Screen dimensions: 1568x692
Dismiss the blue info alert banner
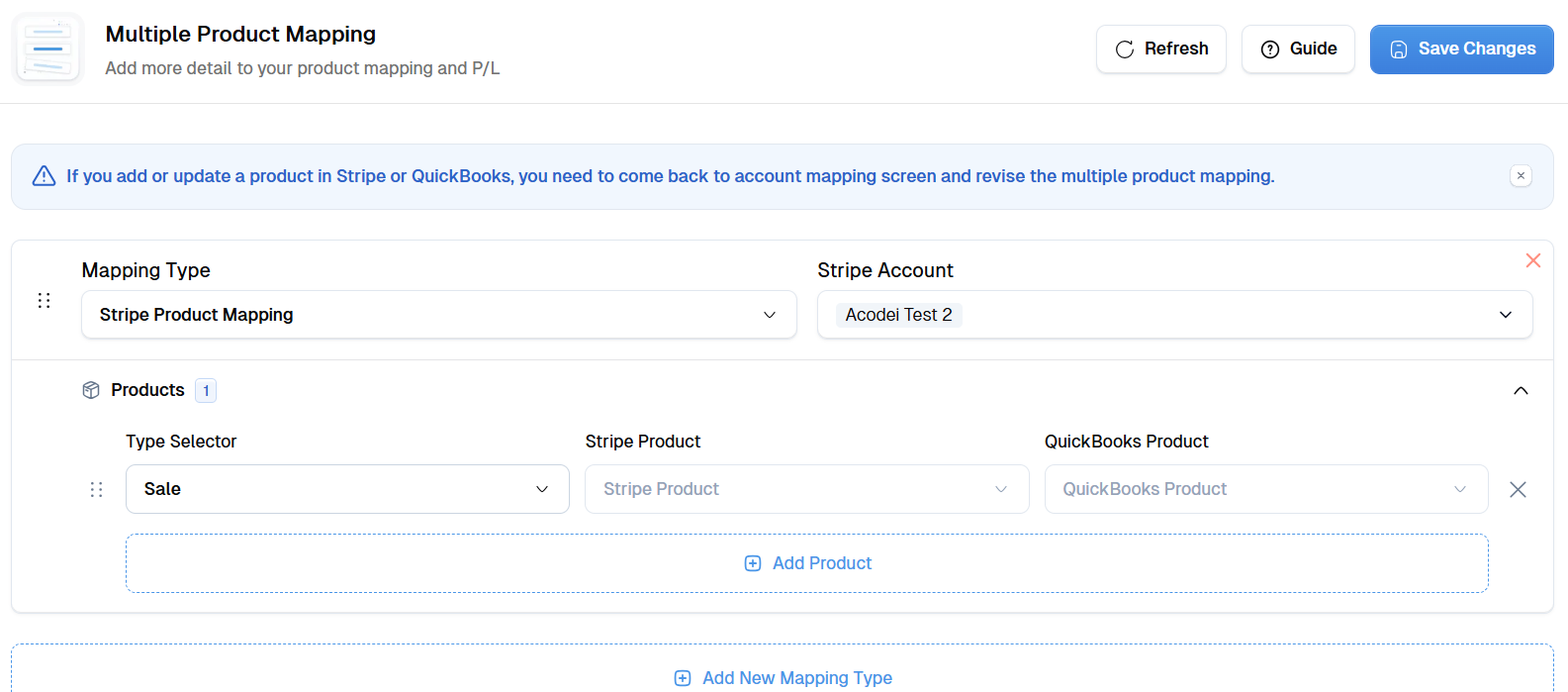click(x=1521, y=176)
